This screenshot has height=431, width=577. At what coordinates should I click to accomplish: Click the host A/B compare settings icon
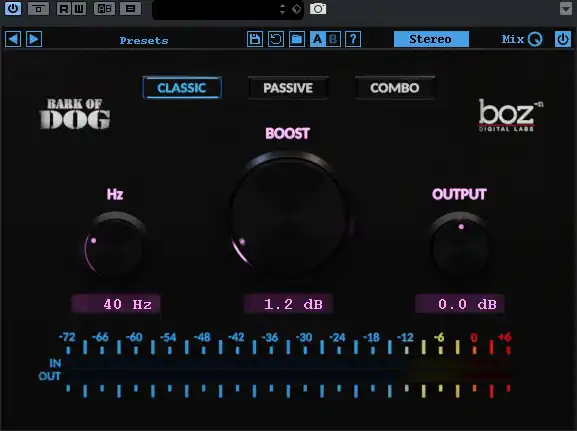click(x=105, y=8)
